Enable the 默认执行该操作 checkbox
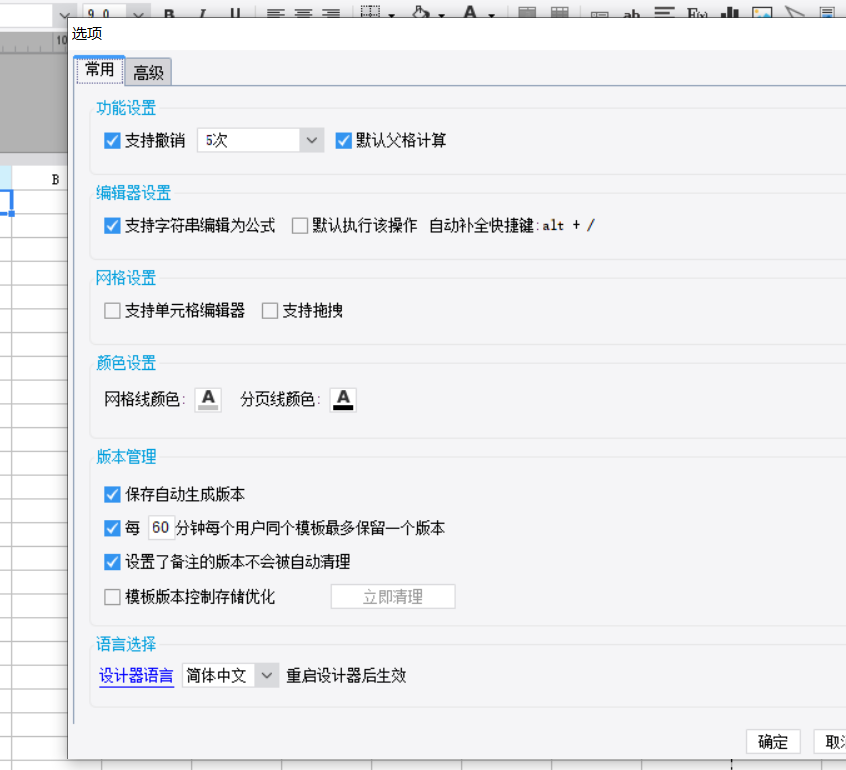 [299, 226]
